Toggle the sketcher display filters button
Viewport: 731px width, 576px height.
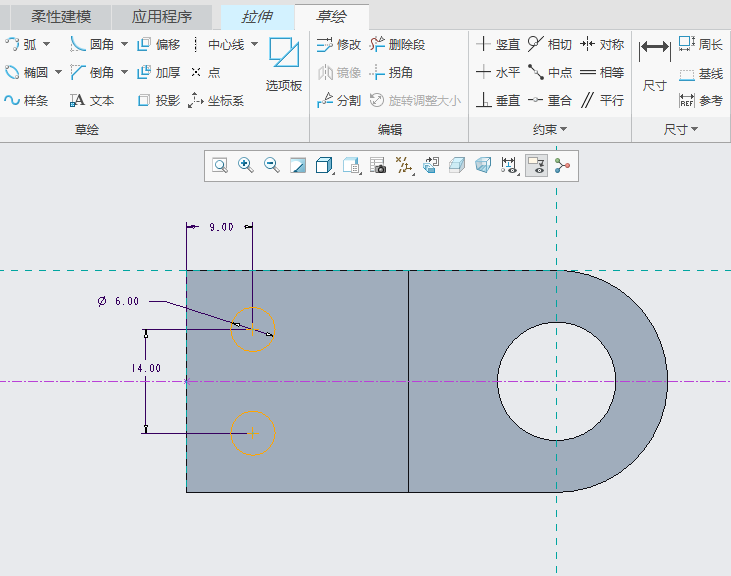[510, 166]
